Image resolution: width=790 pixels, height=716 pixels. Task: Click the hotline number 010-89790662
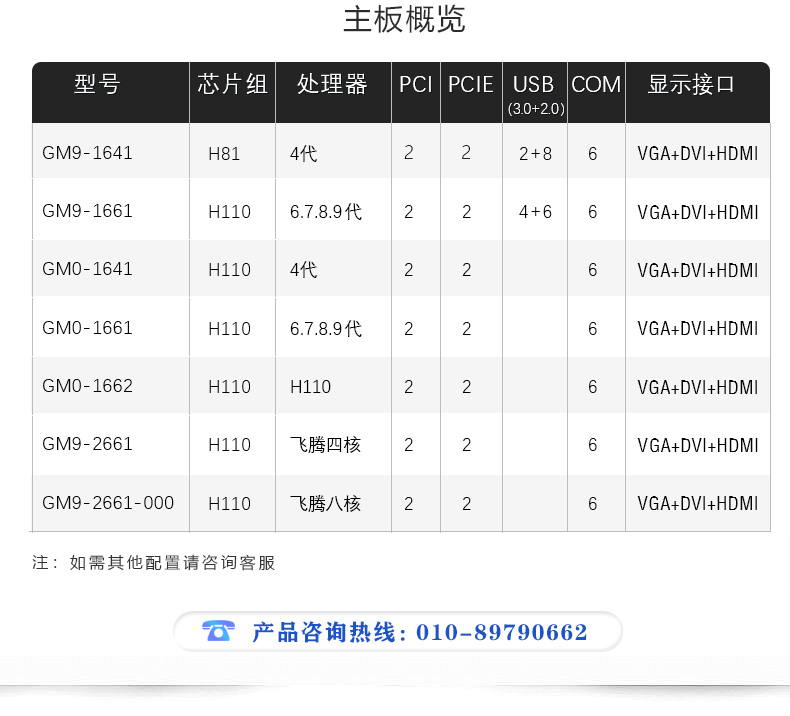502,632
